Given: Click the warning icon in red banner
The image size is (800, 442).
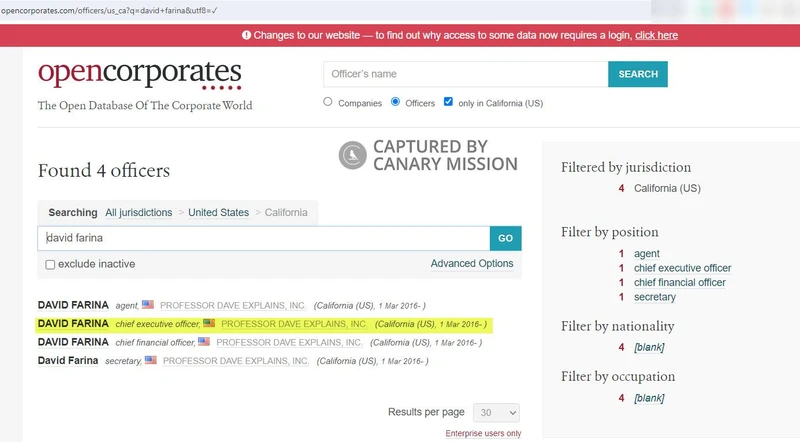Looking at the screenshot, I should coord(247,35).
